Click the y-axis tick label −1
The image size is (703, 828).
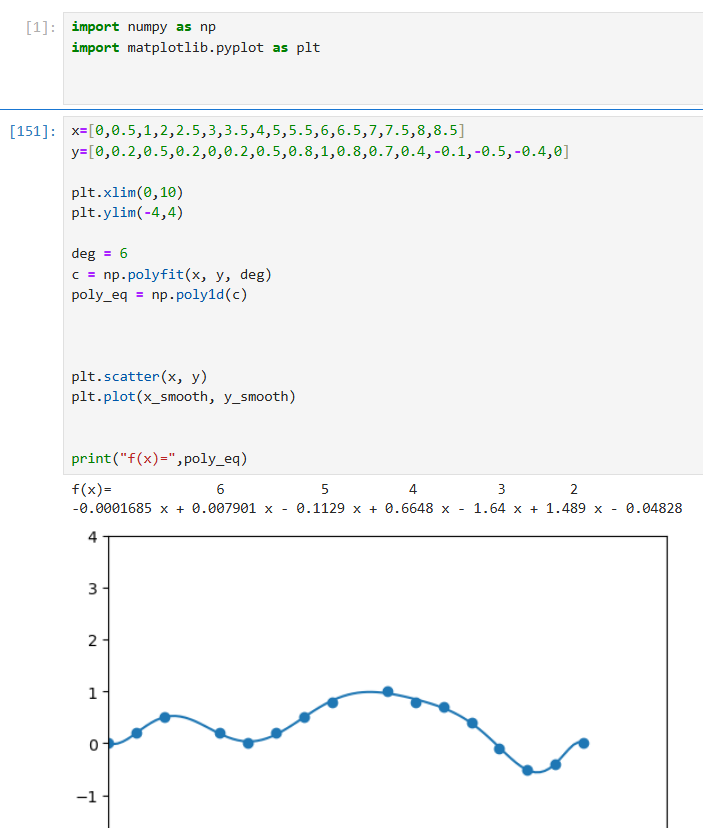point(87,796)
